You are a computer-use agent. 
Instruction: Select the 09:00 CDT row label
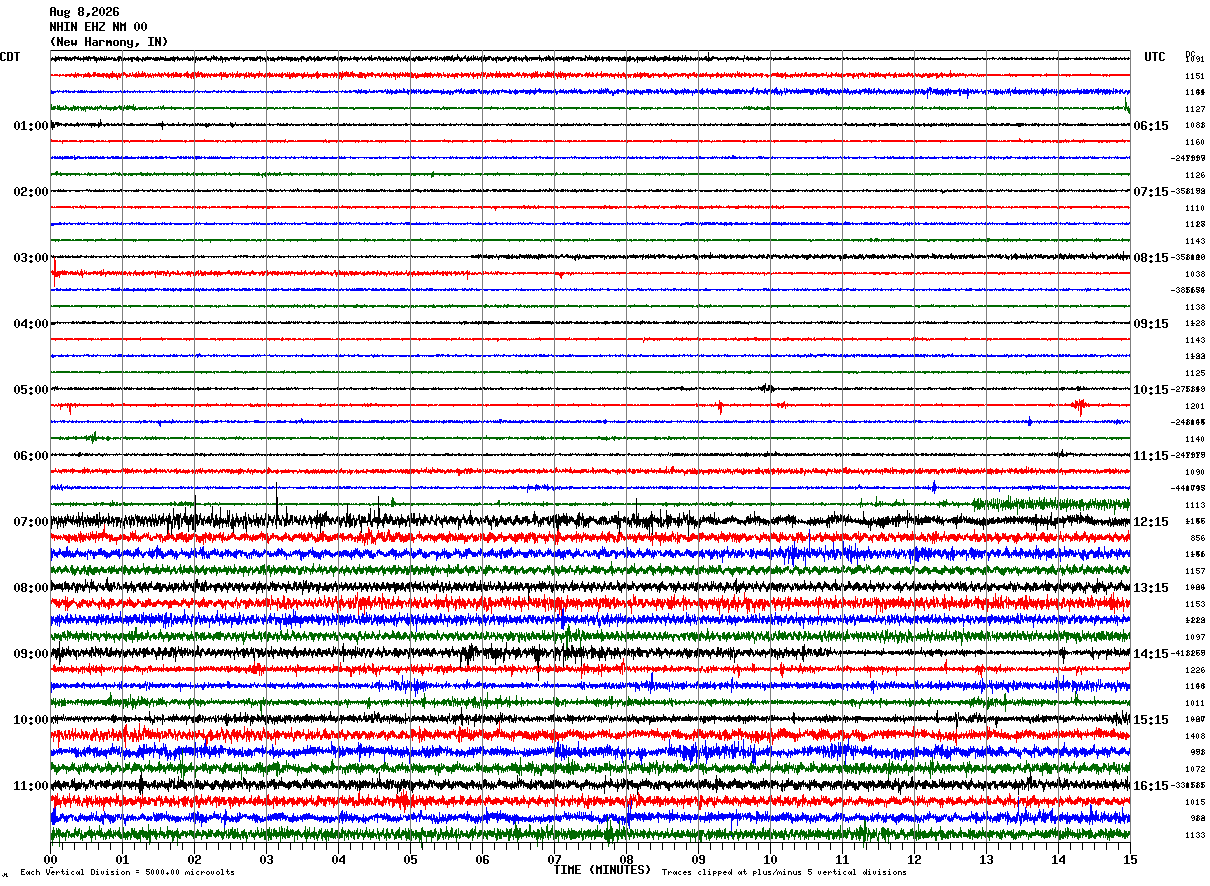31,654
